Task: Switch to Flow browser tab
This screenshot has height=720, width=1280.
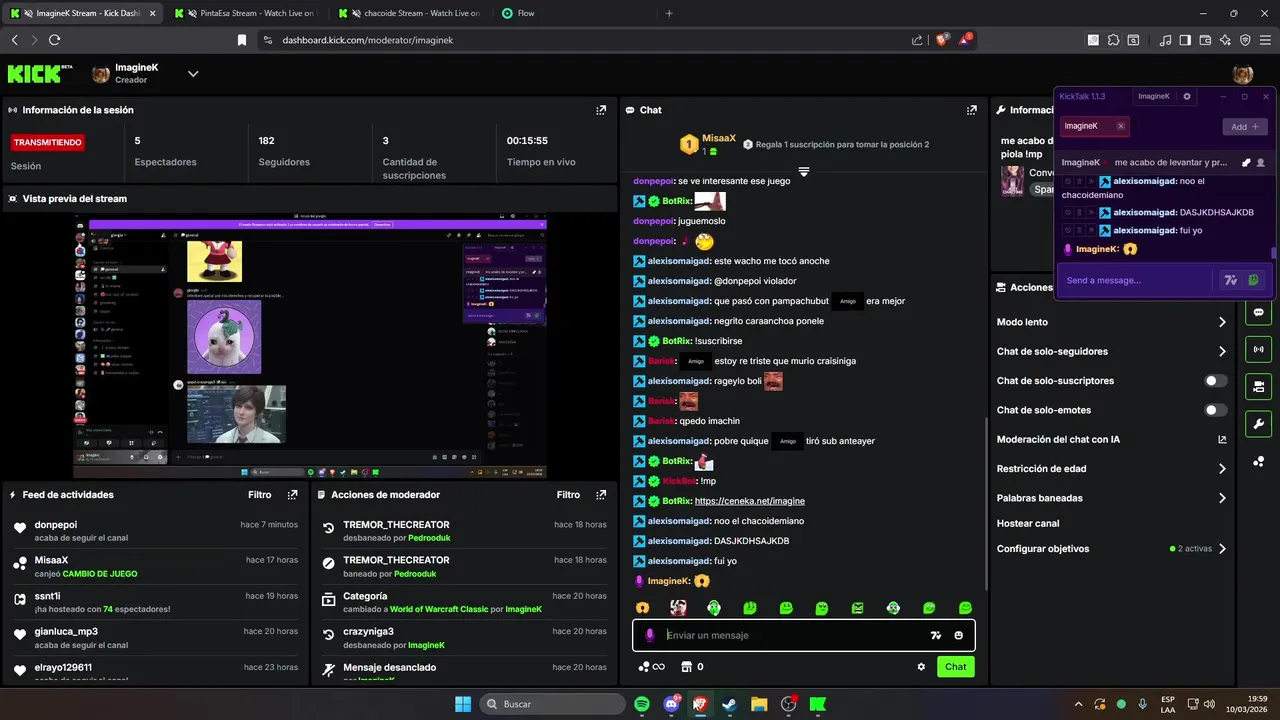Action: (x=575, y=13)
